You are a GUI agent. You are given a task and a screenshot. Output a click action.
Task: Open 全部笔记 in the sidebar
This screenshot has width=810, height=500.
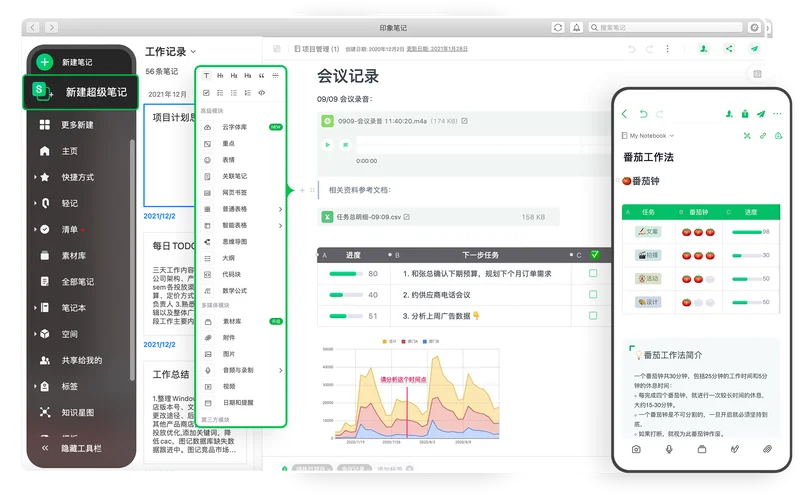[x=67, y=282]
